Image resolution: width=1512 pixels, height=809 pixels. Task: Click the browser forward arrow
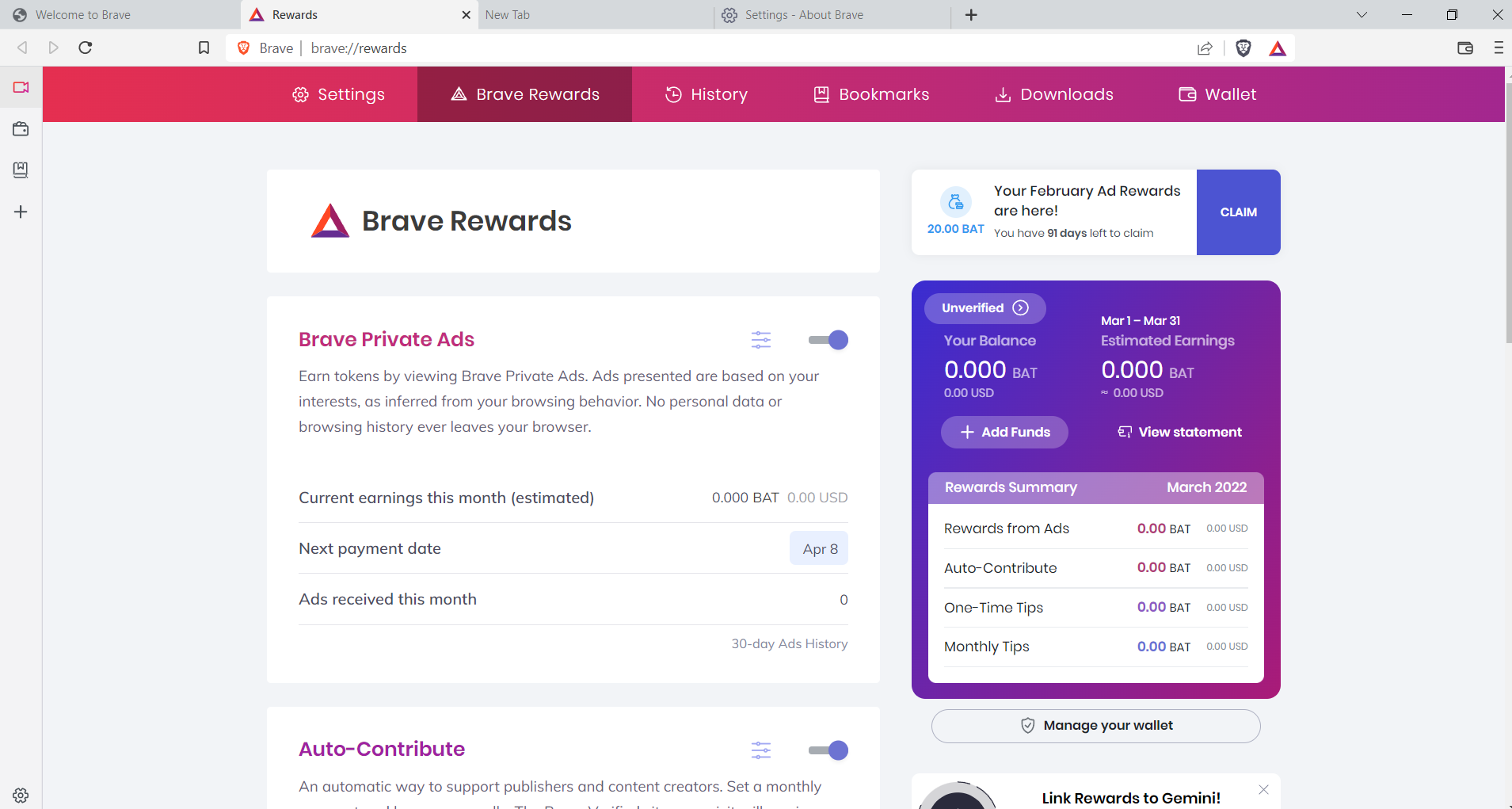(53, 48)
